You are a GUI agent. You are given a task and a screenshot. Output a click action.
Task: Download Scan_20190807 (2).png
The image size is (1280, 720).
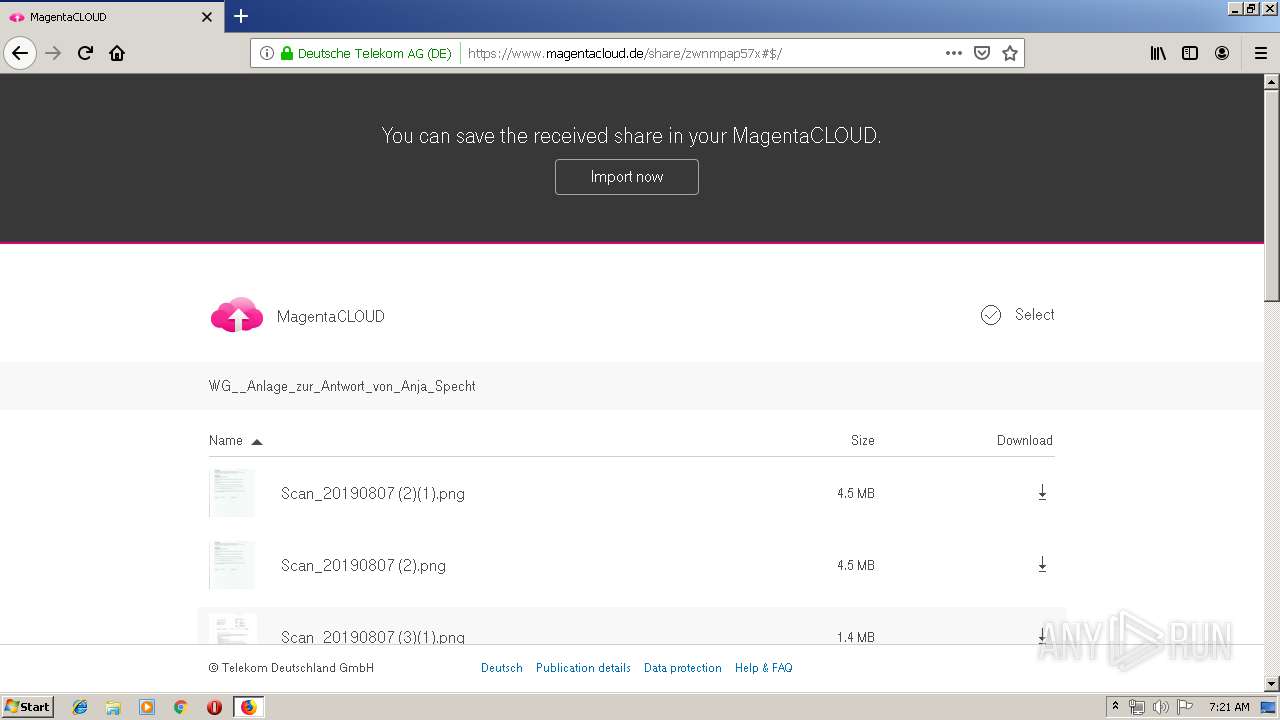(x=1042, y=564)
